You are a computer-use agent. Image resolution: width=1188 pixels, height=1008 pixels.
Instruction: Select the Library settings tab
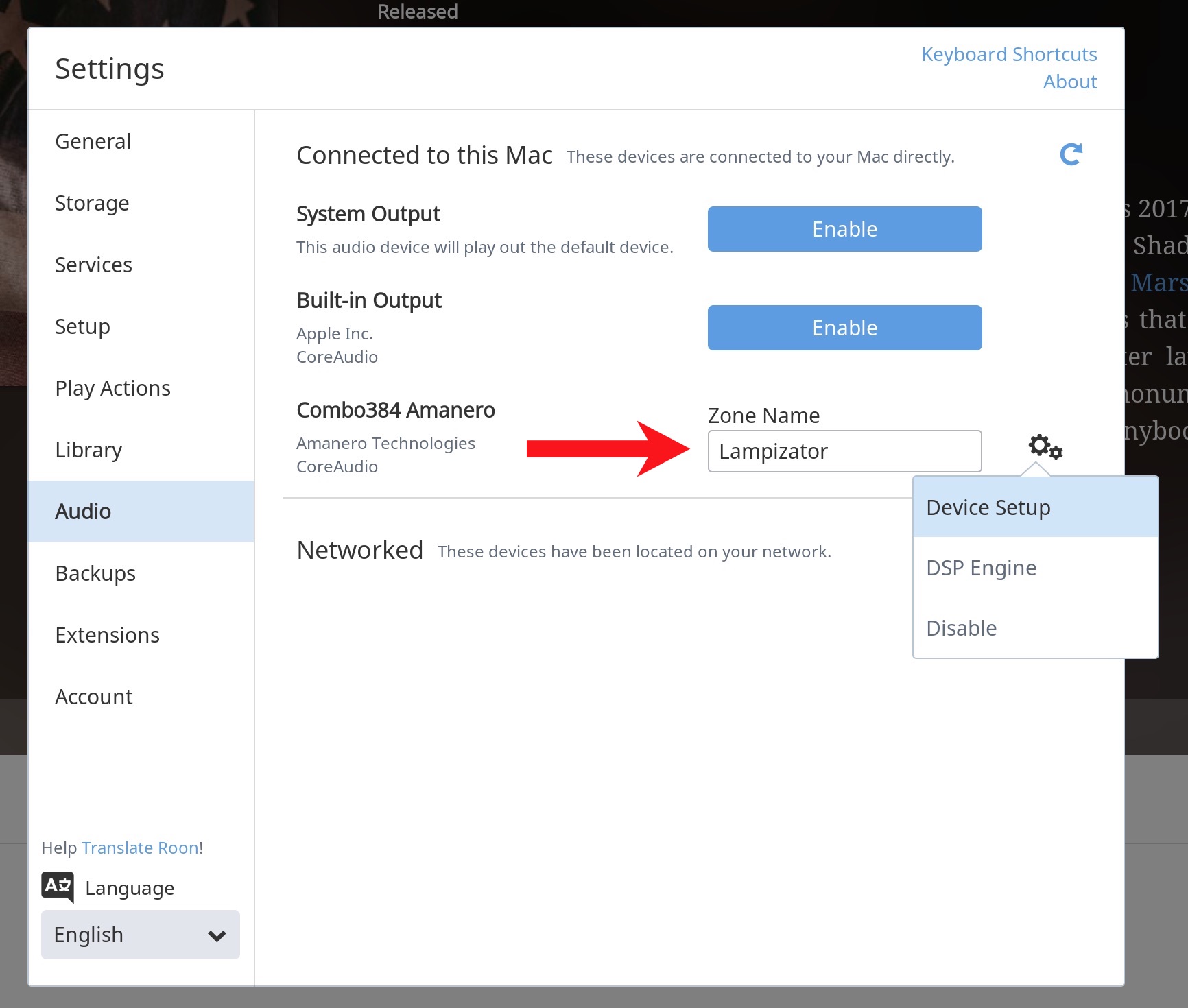tap(88, 450)
